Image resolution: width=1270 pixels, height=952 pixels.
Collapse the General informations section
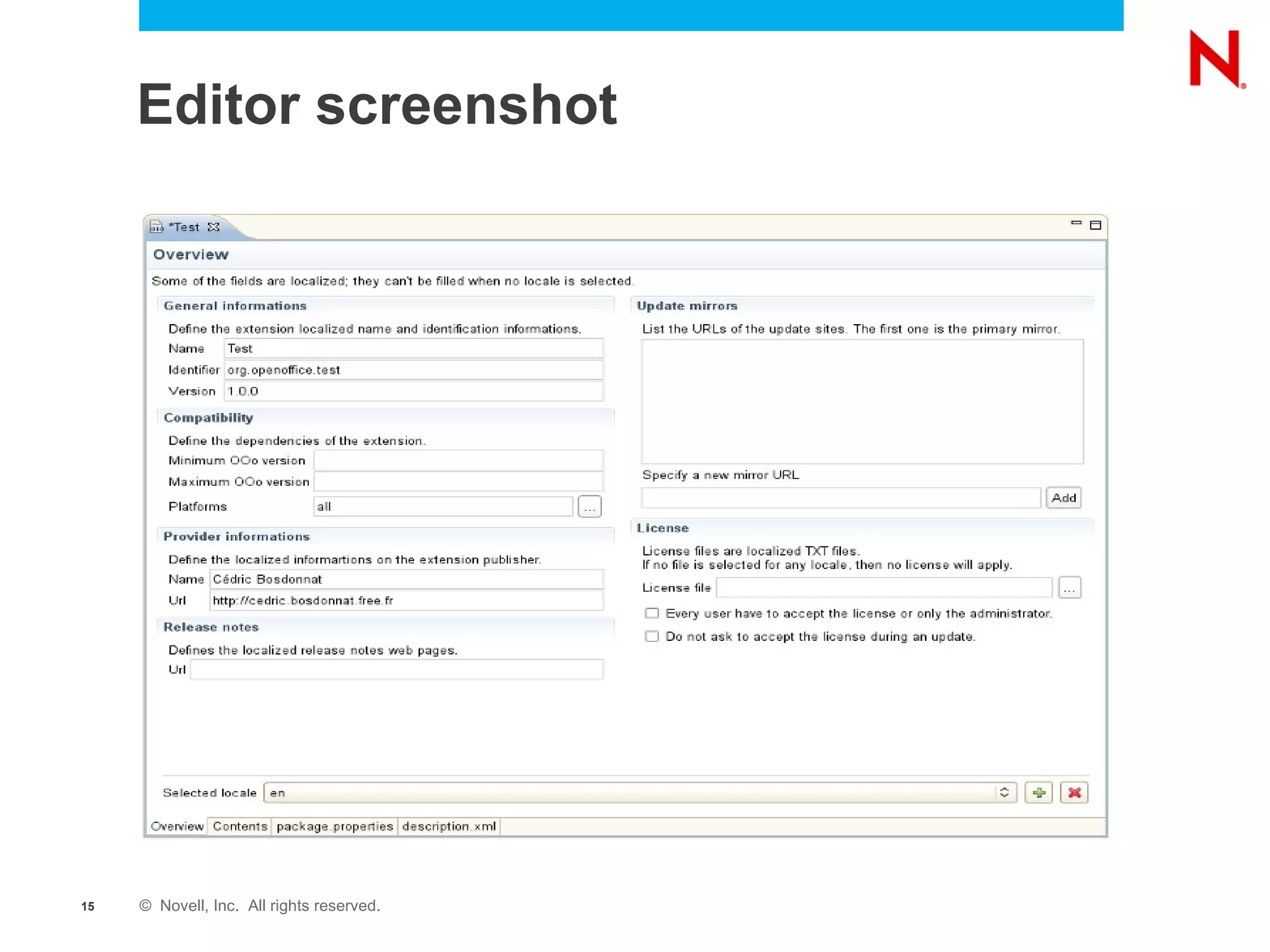point(235,306)
